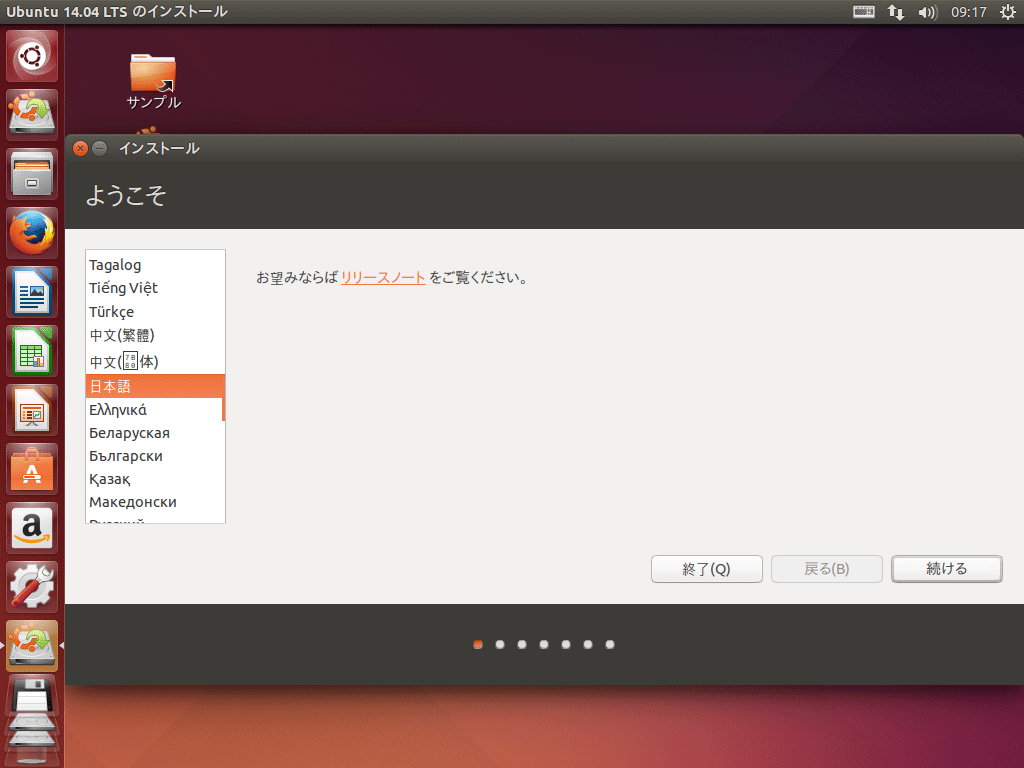Click the last progress dot

610,645
